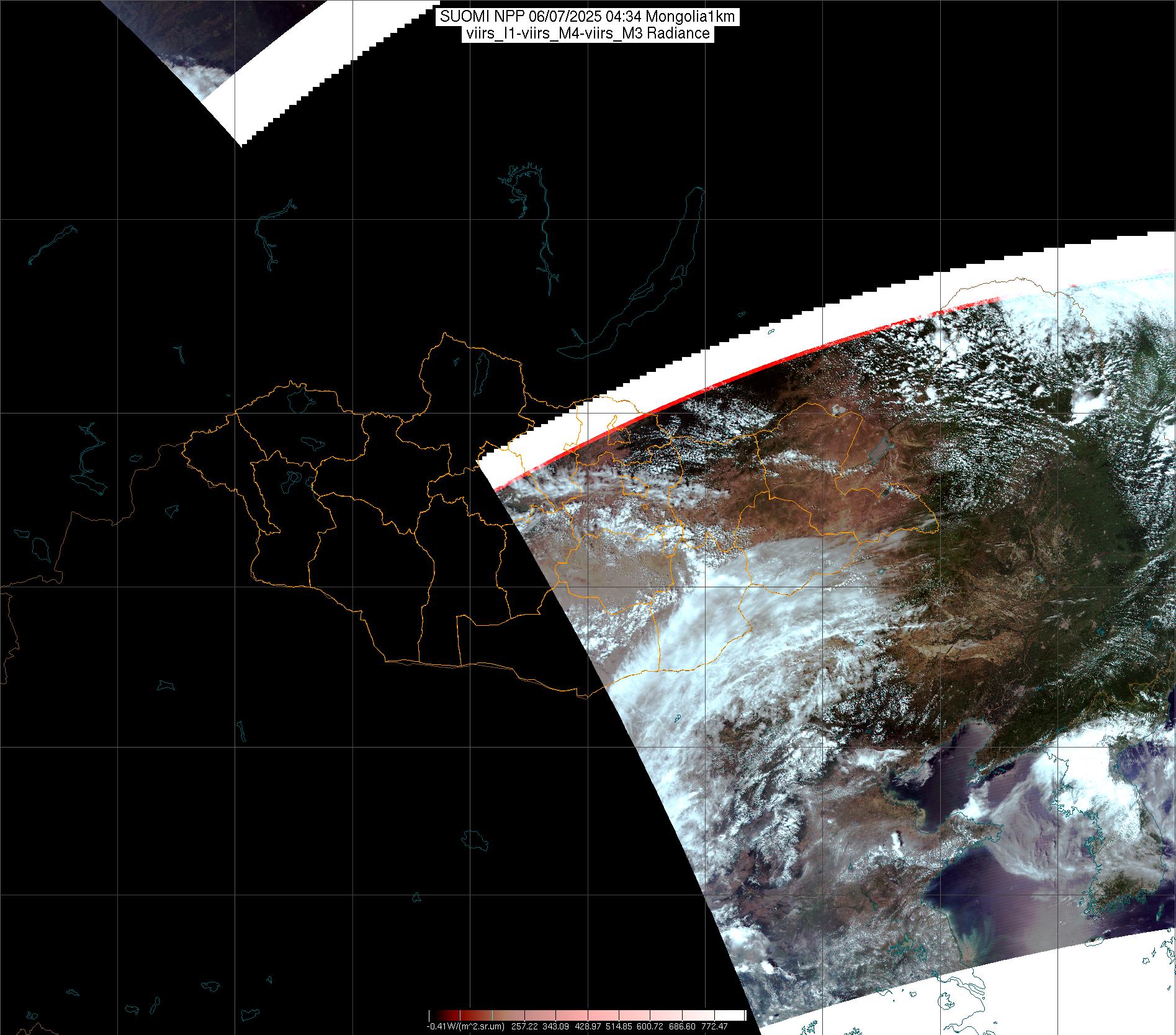Screen dimensions: 1176x1035
Task: Click the 257.22 colorbar label
Action: [524, 1026]
